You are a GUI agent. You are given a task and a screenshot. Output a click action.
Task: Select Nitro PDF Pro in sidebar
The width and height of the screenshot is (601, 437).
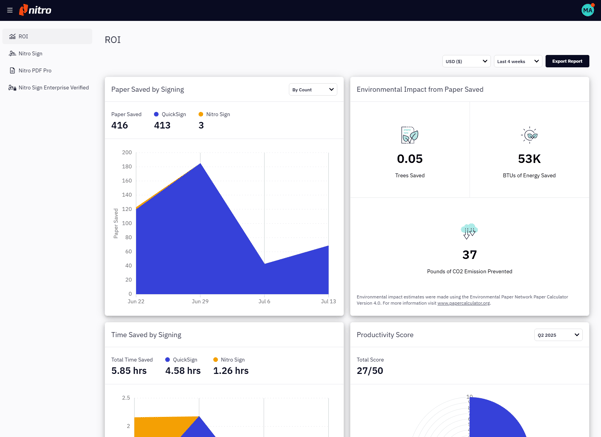(x=35, y=70)
